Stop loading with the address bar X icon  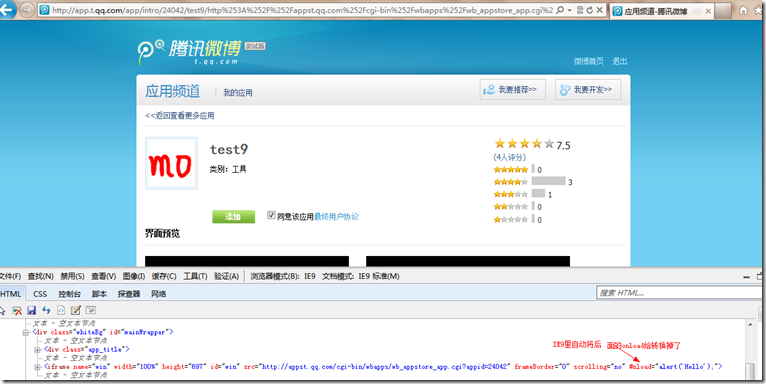point(600,10)
